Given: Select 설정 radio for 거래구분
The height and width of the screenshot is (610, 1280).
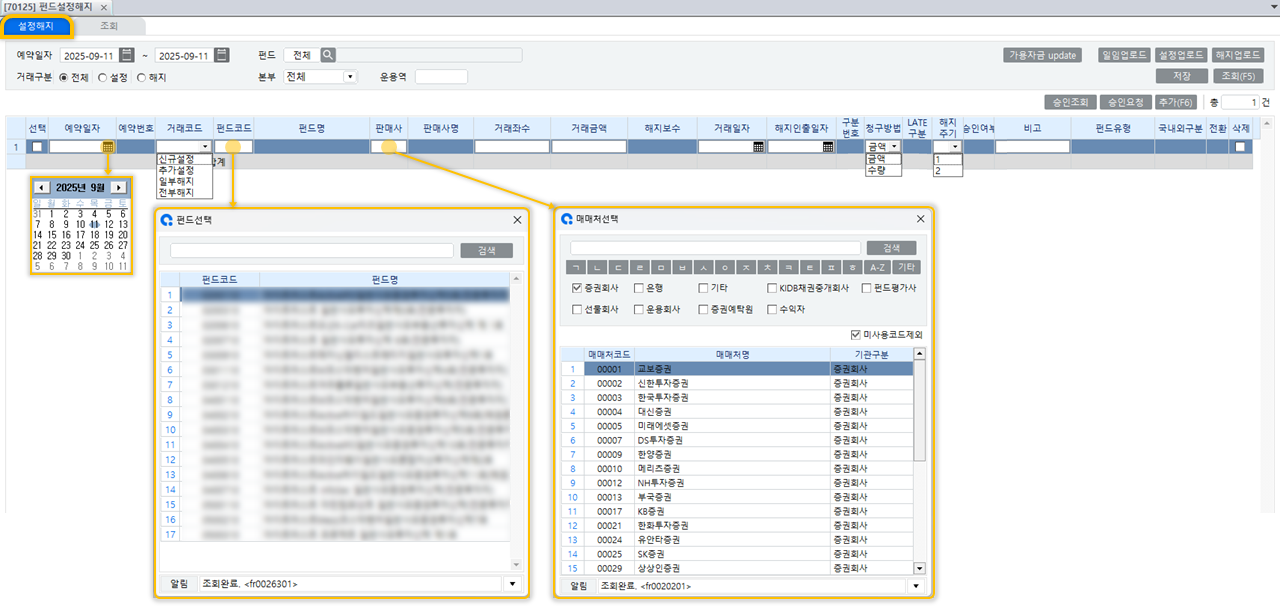Looking at the screenshot, I should (102, 77).
